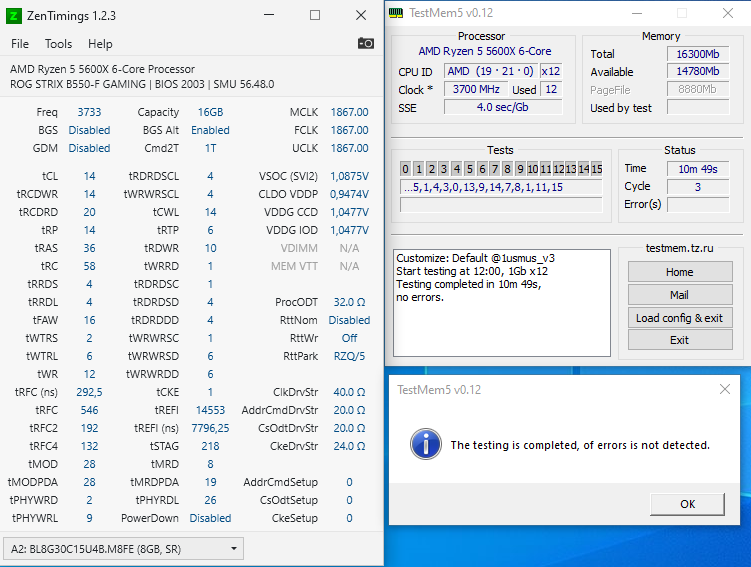Select test number 10 box in Tests

[x=533, y=169]
